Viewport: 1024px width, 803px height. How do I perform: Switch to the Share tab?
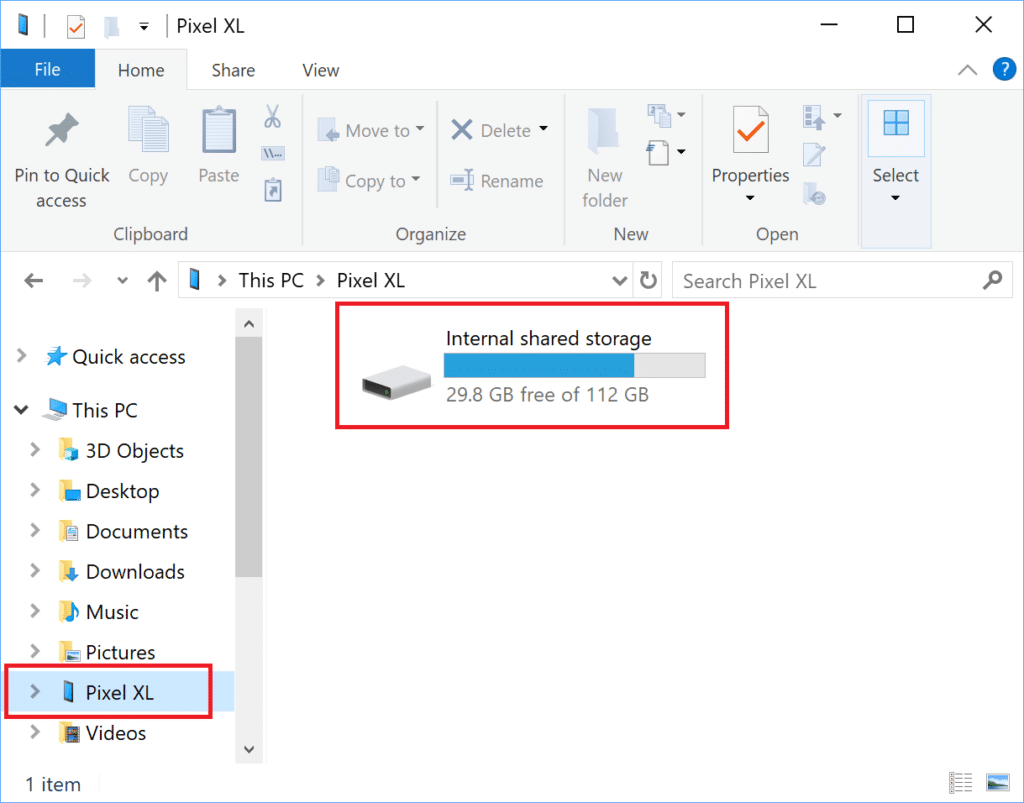(x=233, y=70)
